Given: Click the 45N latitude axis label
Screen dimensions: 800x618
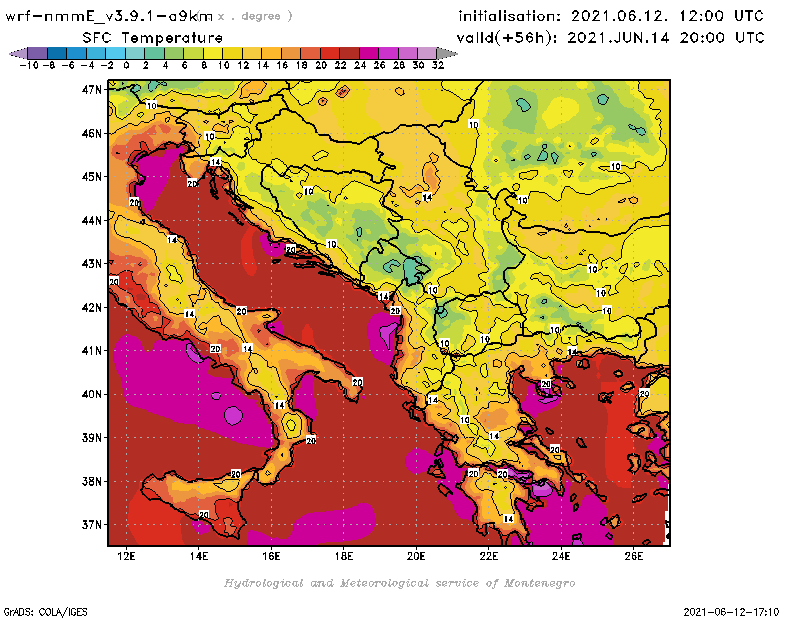Looking at the screenshot, I should pos(92,177).
